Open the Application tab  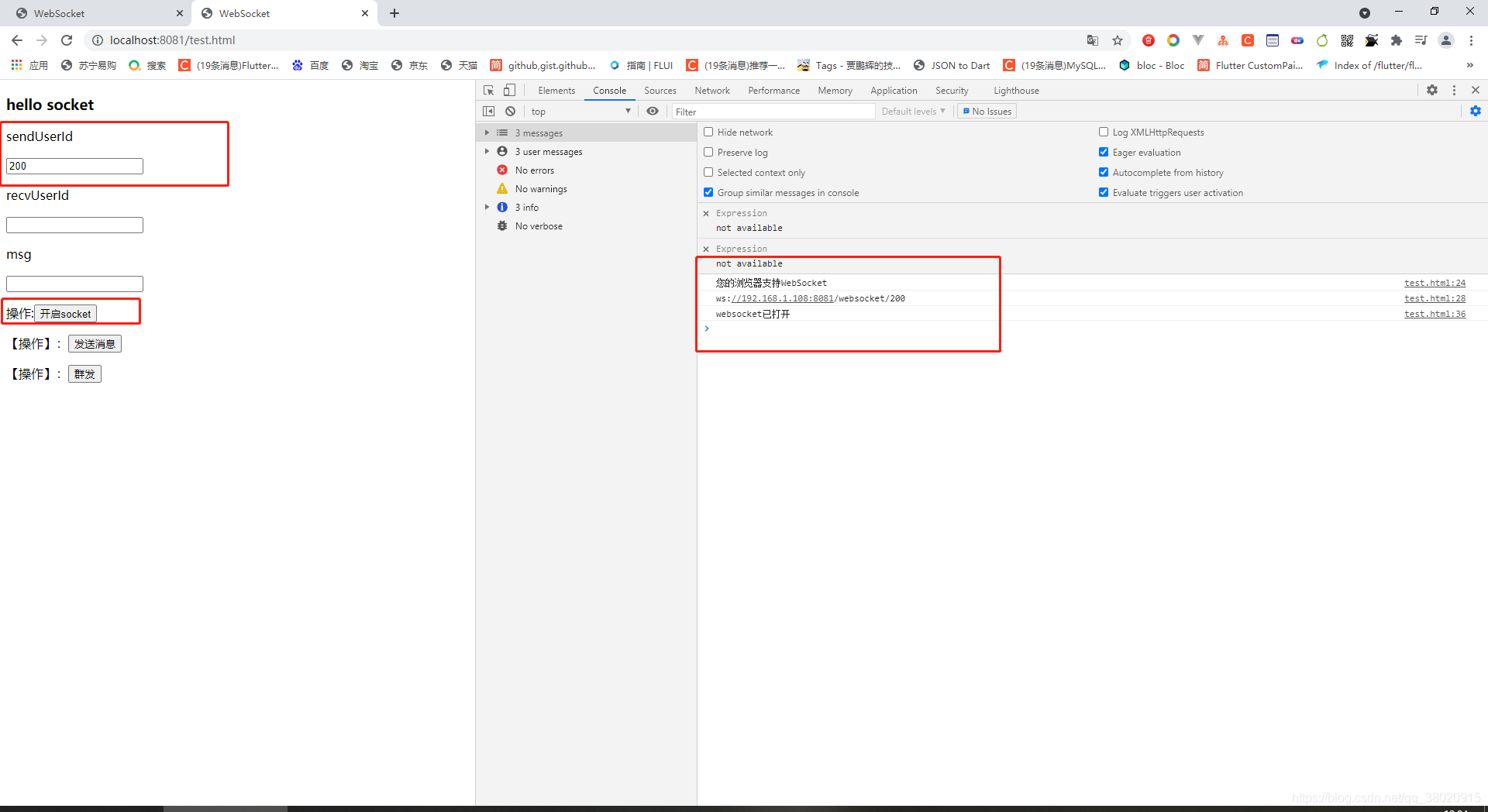[894, 91]
